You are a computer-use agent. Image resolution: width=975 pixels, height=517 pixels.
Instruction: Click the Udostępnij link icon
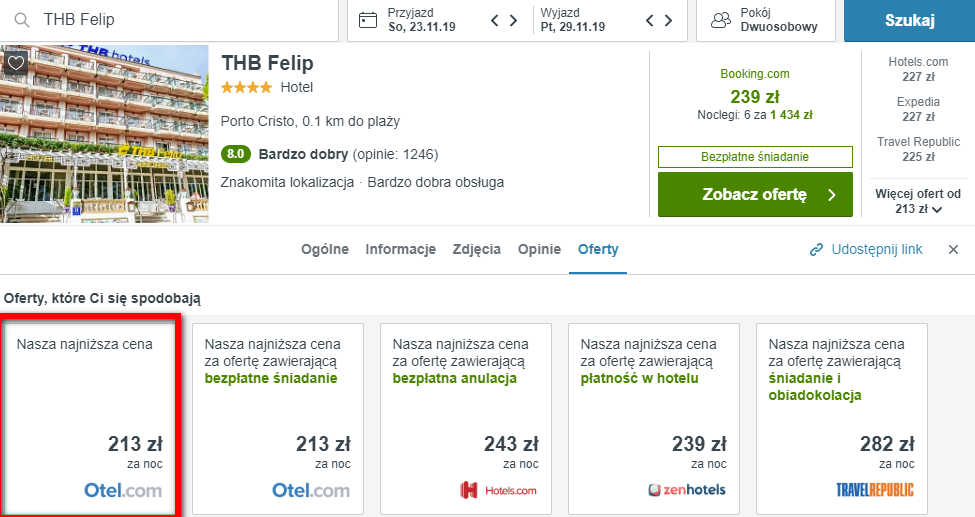point(816,249)
